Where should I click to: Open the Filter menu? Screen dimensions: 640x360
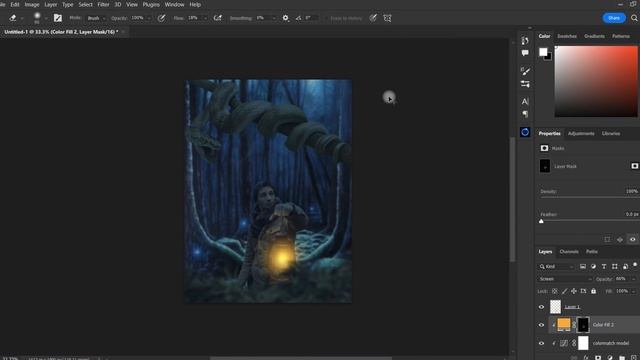[103, 4]
